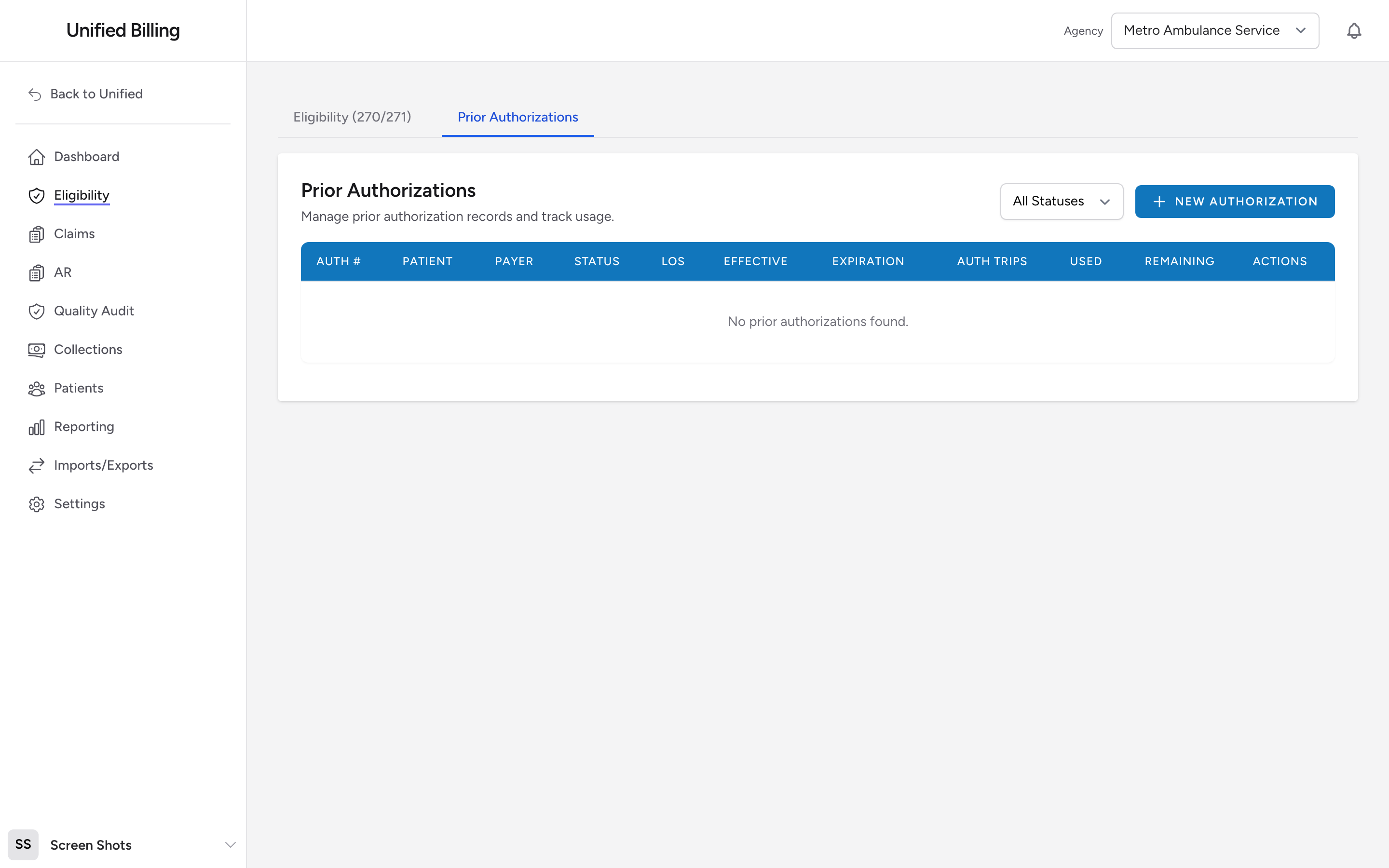Image resolution: width=1389 pixels, height=868 pixels.
Task: Click the EXPIRATION column header
Action: [x=869, y=261]
